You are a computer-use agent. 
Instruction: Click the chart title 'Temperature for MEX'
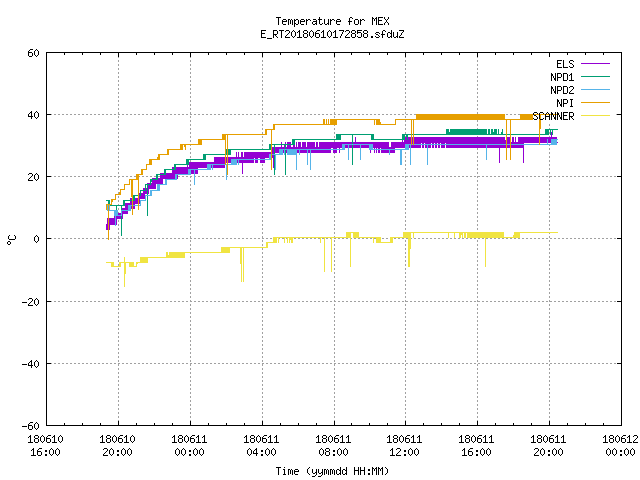(332, 21)
